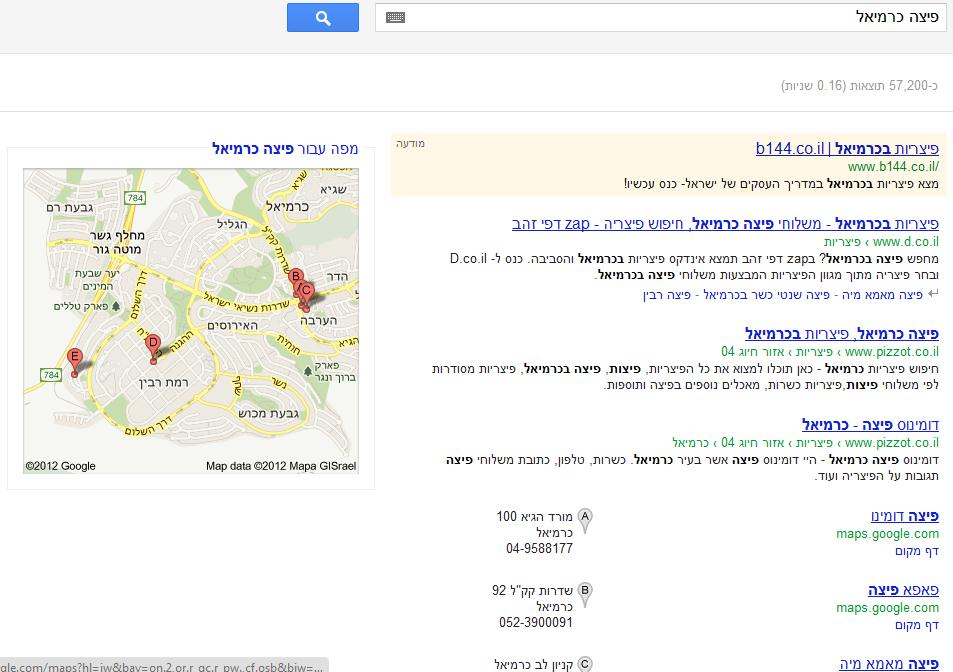
Task: Click the 'פיצה רבין' sitelink
Action: pos(667,295)
